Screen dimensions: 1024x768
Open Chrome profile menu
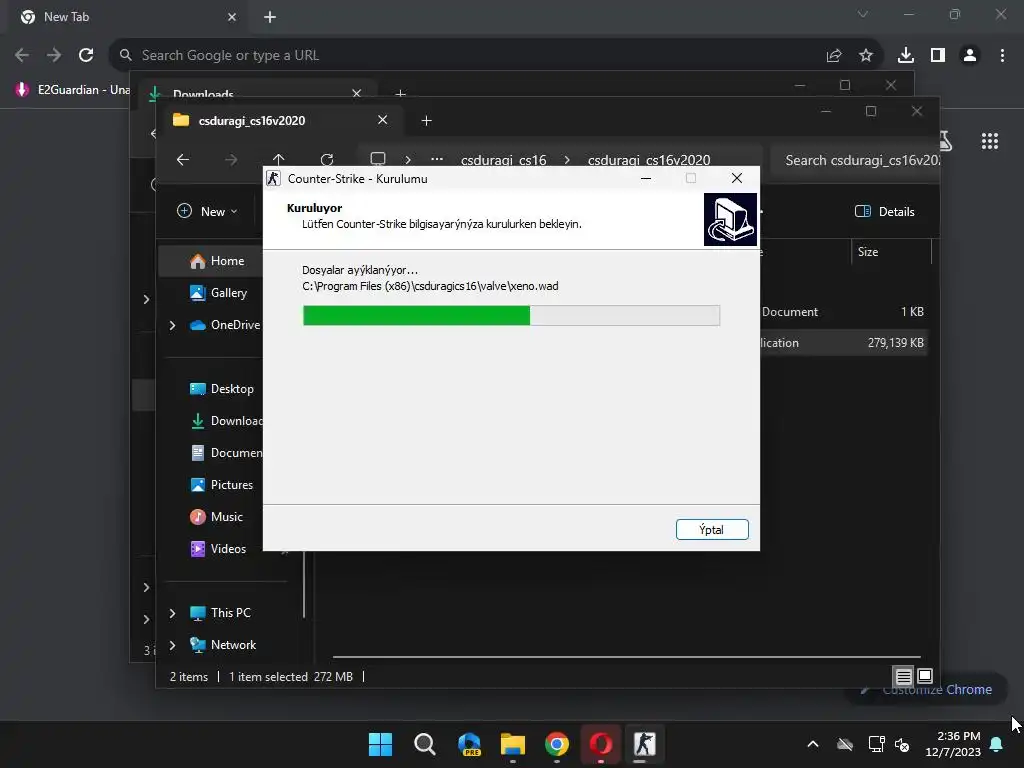tap(970, 56)
